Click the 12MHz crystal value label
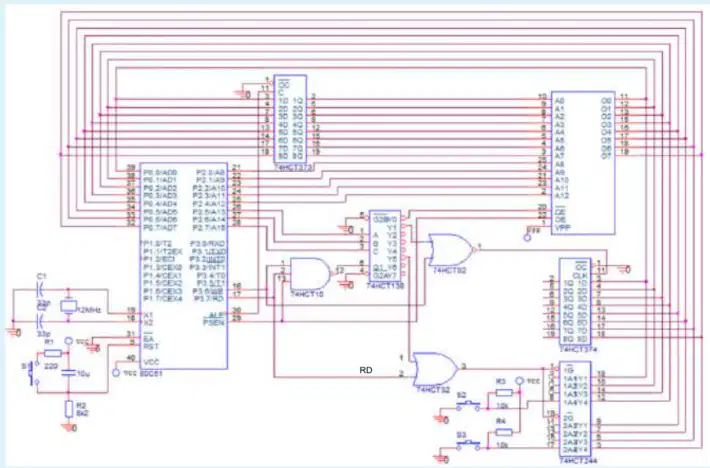This screenshot has height=468, width=710. 89,310
